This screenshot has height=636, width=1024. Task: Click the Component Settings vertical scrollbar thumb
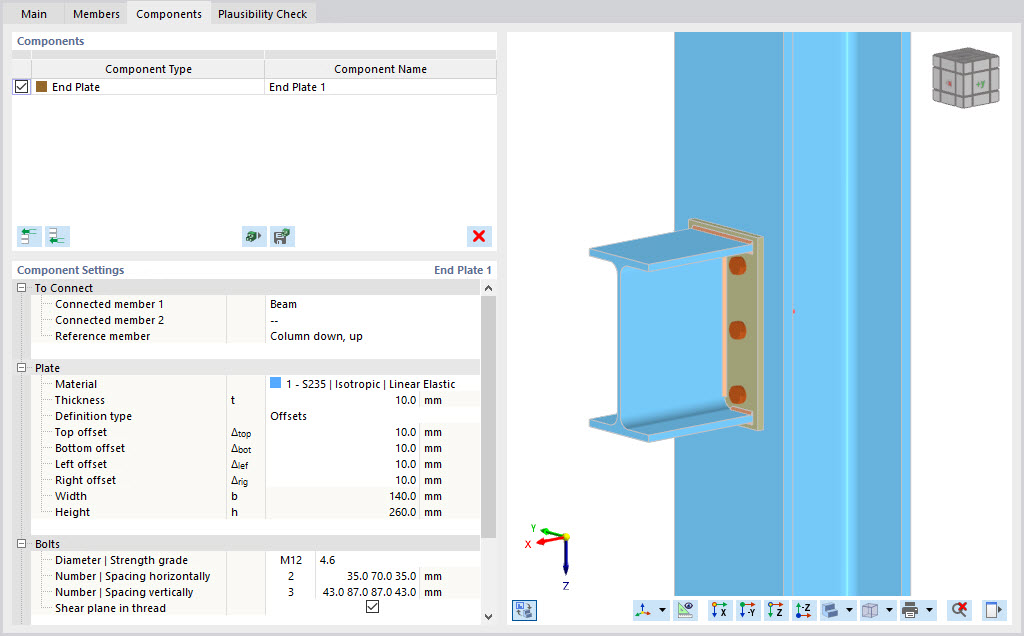click(488, 417)
